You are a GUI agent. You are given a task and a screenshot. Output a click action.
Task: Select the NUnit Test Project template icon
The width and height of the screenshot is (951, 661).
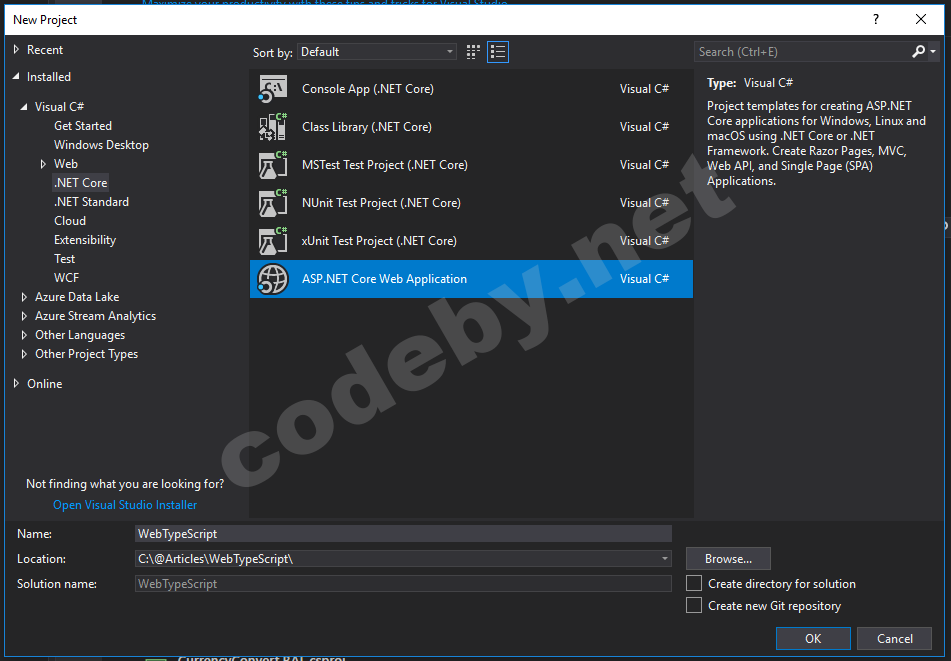tap(273, 203)
